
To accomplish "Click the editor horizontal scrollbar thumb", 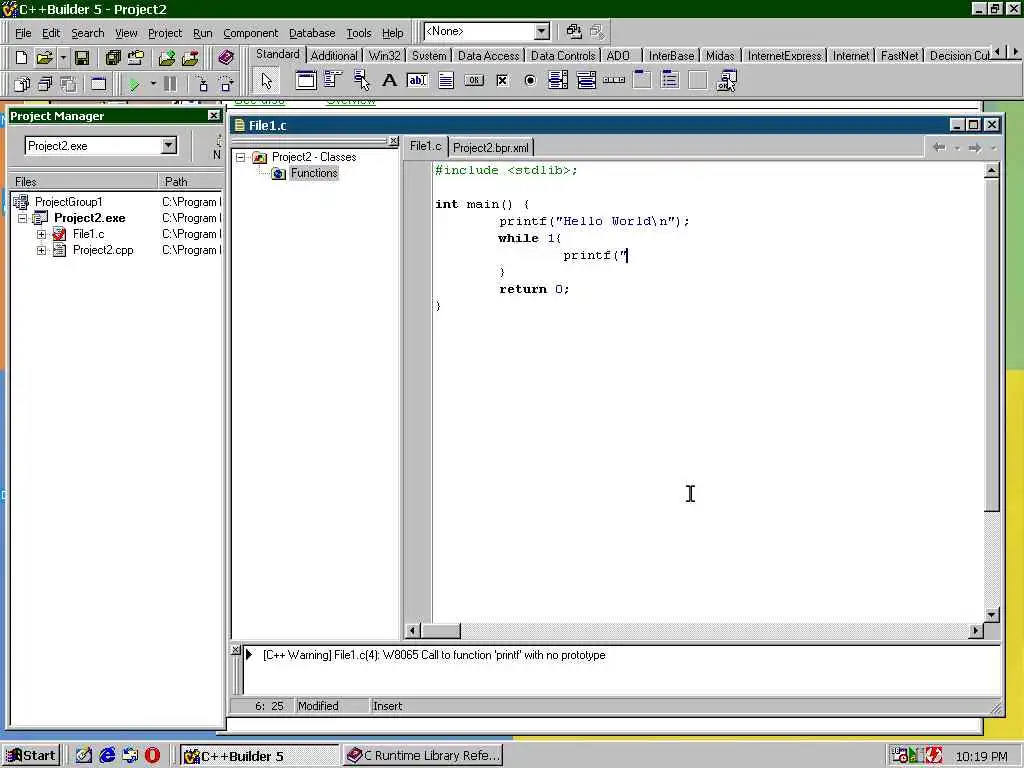I will coord(440,630).
